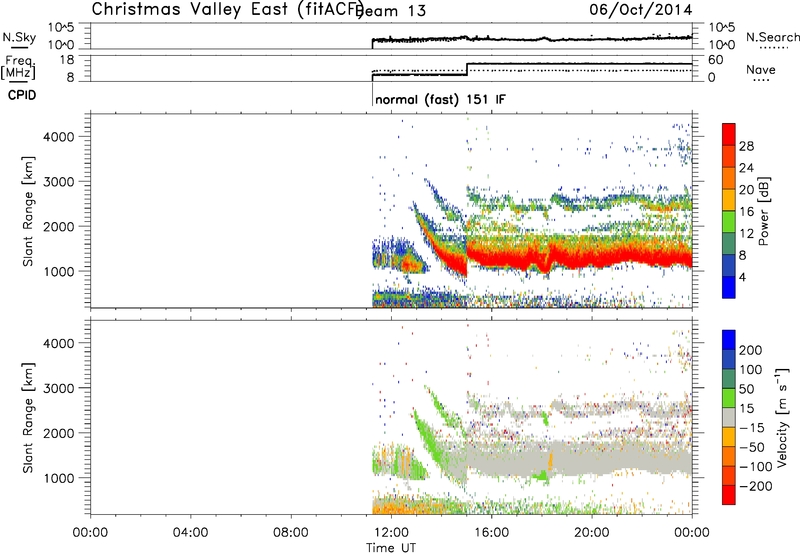
Task: Click the 'Velocity [m s-1]' colorbar title
Action: [x=782, y=417]
